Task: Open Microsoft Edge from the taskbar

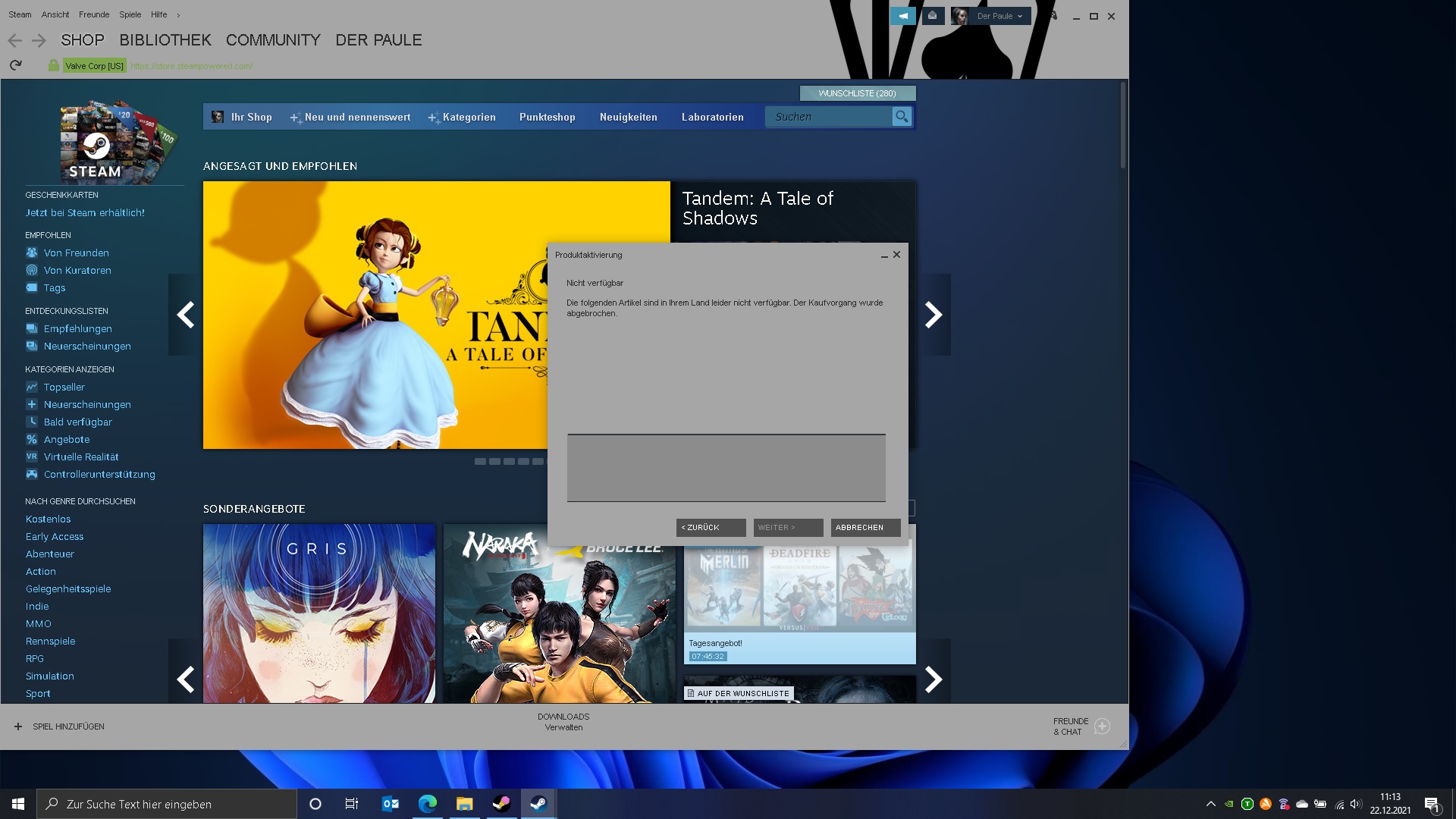Action: (428, 804)
